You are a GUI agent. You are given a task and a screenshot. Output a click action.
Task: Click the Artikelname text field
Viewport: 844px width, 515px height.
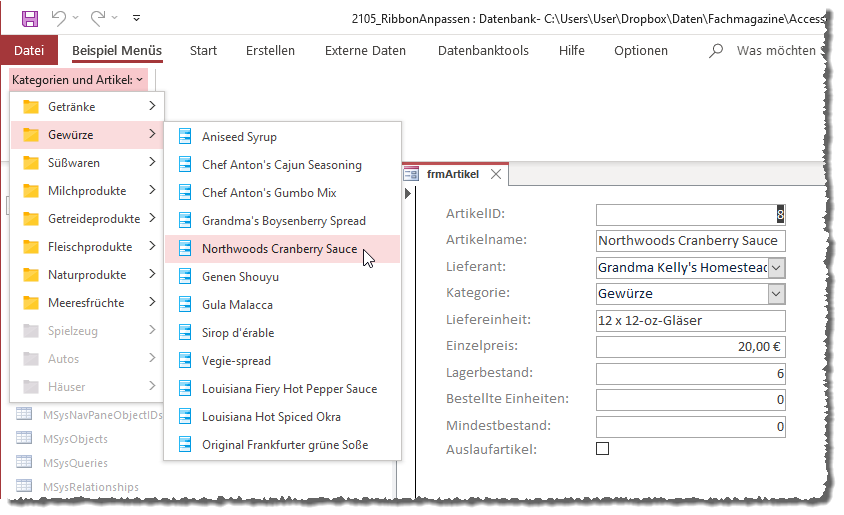tap(691, 241)
